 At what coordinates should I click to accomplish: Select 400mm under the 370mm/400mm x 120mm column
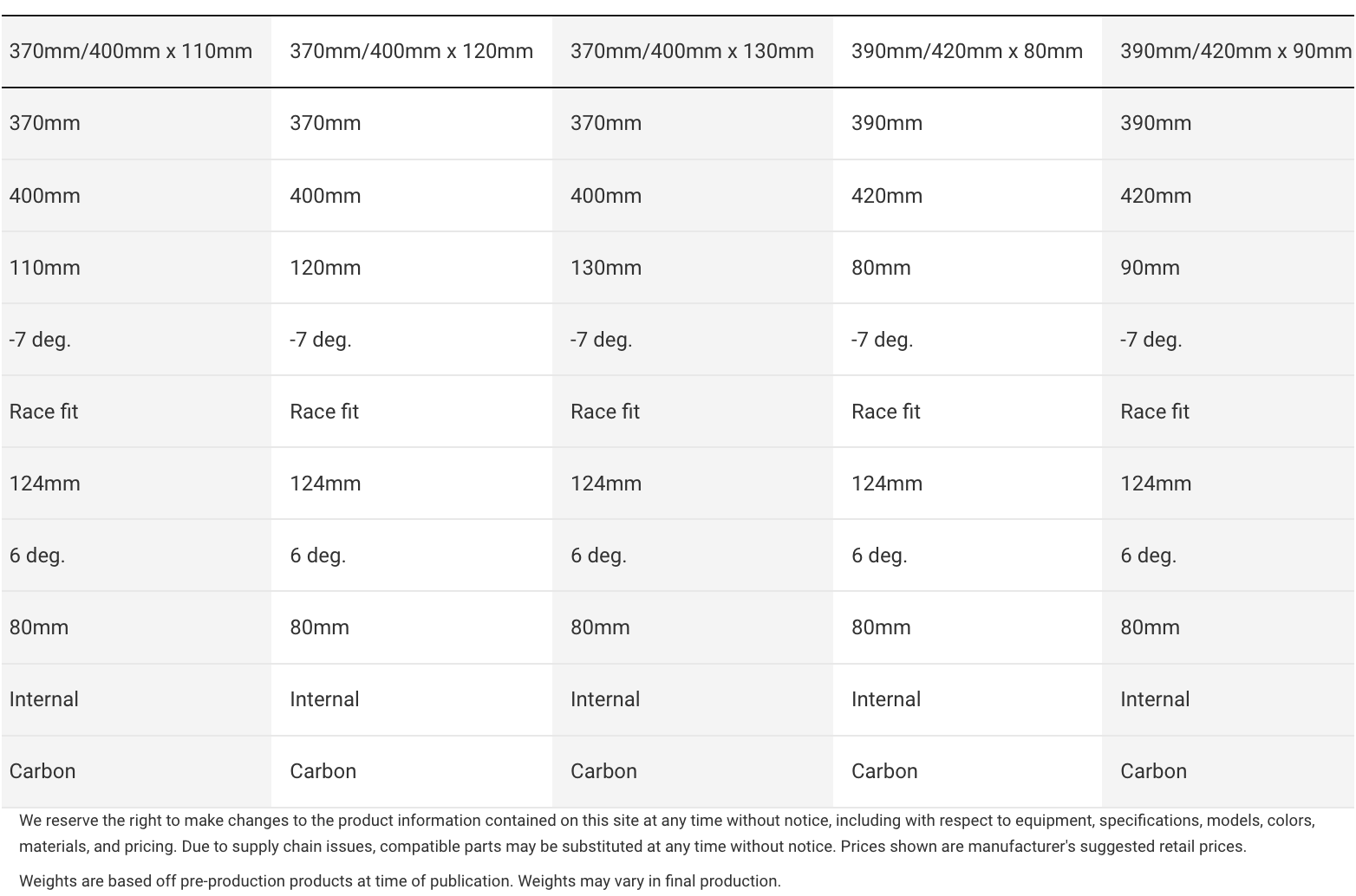tap(325, 196)
